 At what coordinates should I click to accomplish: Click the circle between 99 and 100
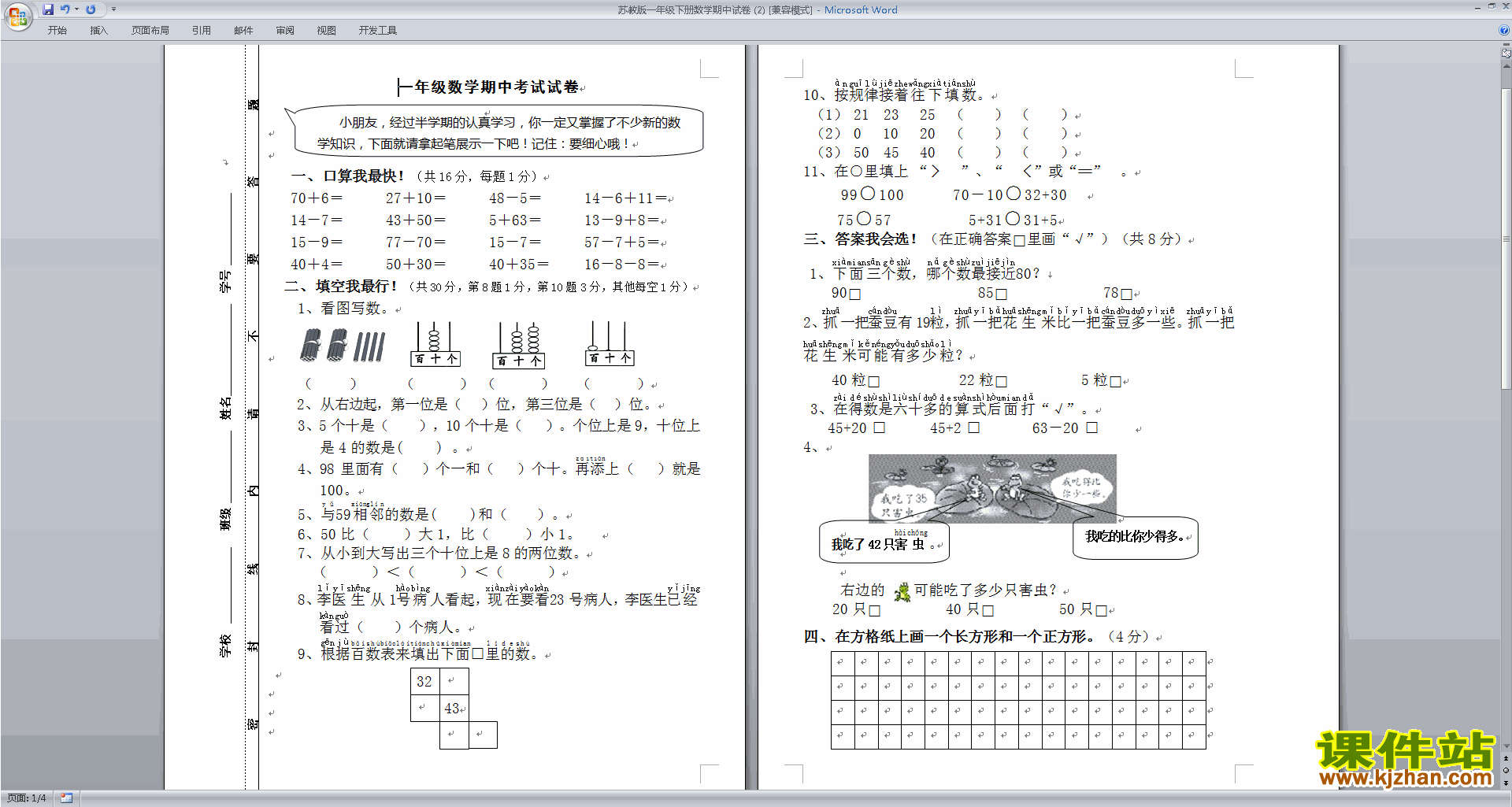868,193
